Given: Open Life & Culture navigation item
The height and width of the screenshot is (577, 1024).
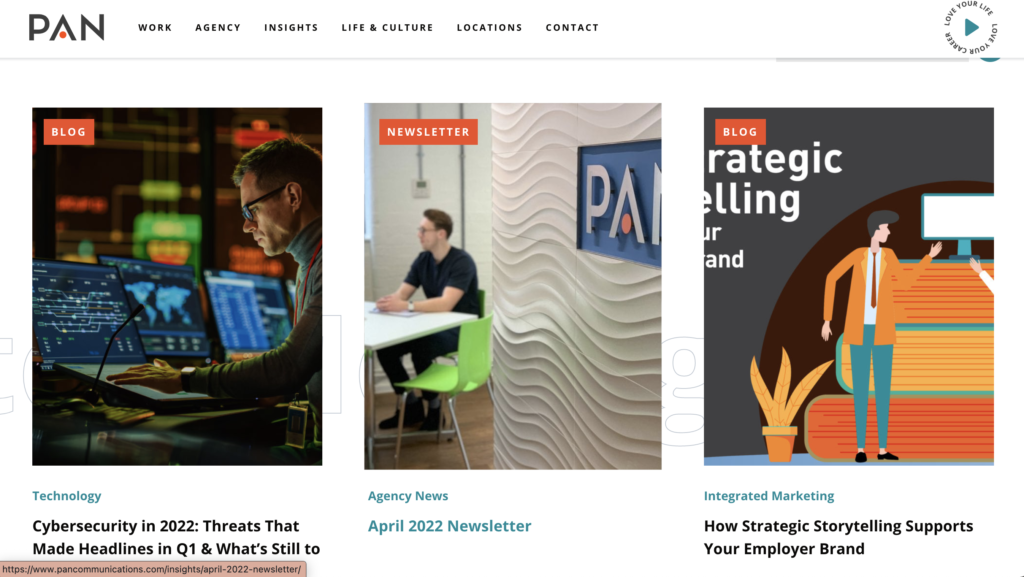Looking at the screenshot, I should 387,27.
